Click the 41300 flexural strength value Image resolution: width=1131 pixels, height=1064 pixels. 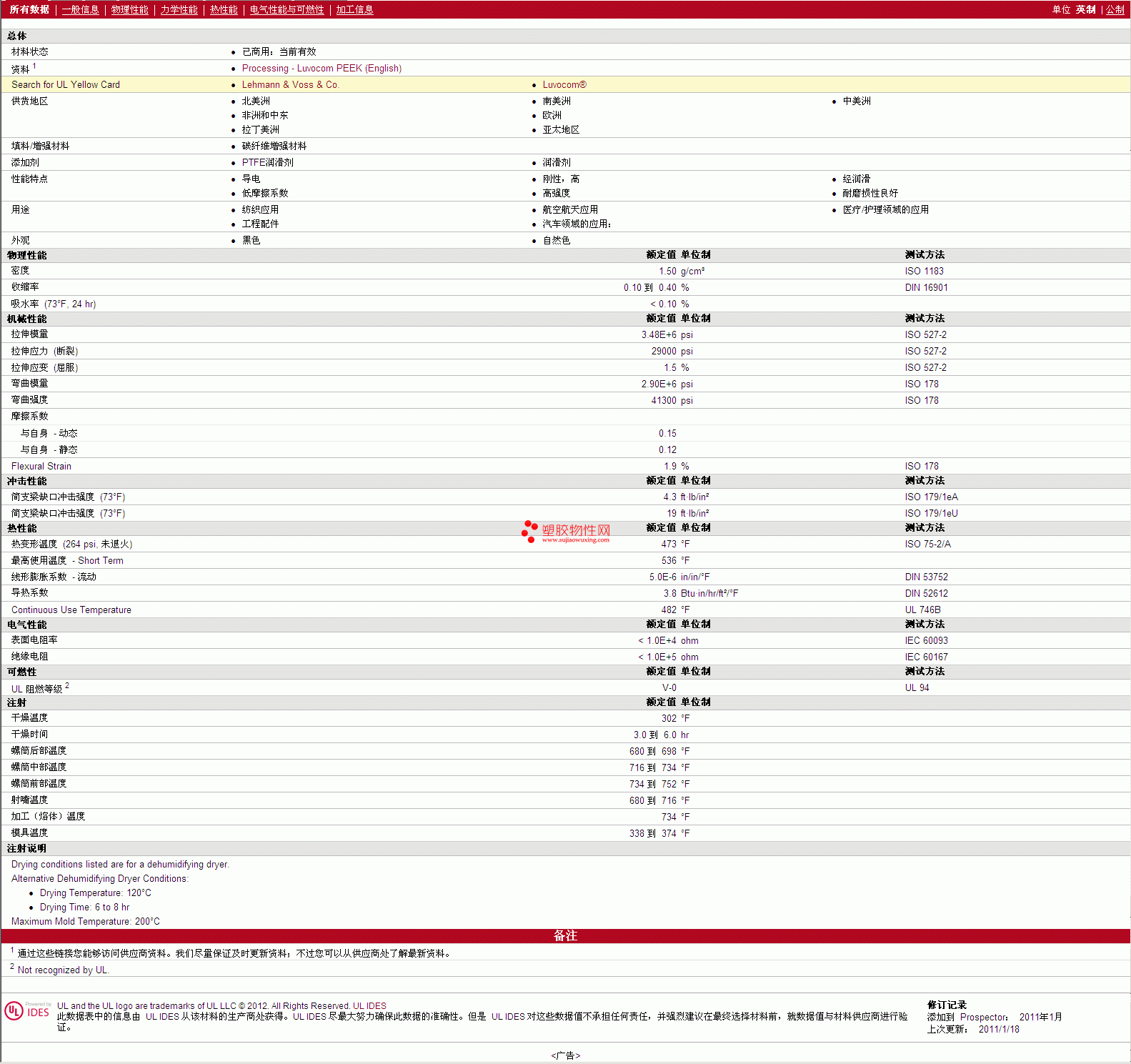point(664,401)
